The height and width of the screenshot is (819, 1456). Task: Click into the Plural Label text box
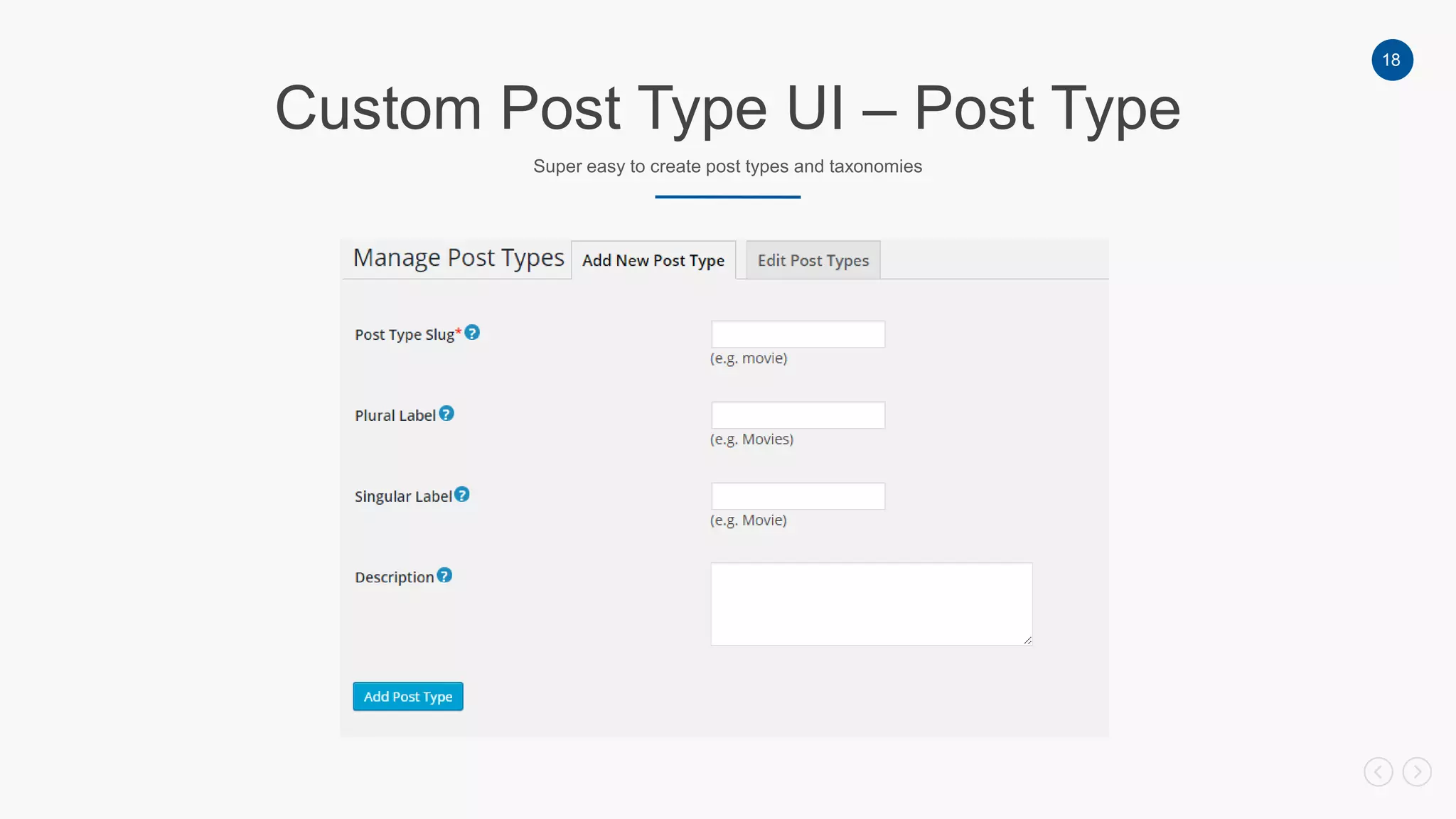[798, 415]
